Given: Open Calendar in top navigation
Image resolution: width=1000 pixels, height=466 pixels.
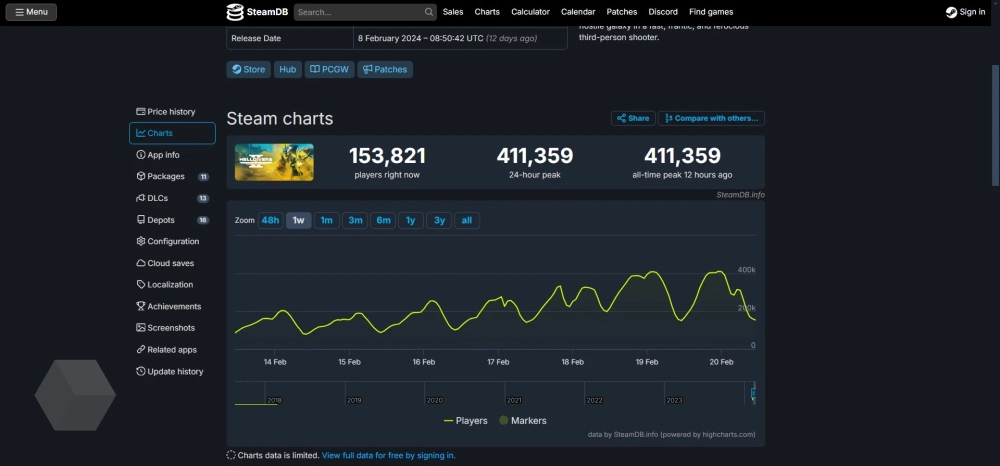Looking at the screenshot, I should [578, 12].
